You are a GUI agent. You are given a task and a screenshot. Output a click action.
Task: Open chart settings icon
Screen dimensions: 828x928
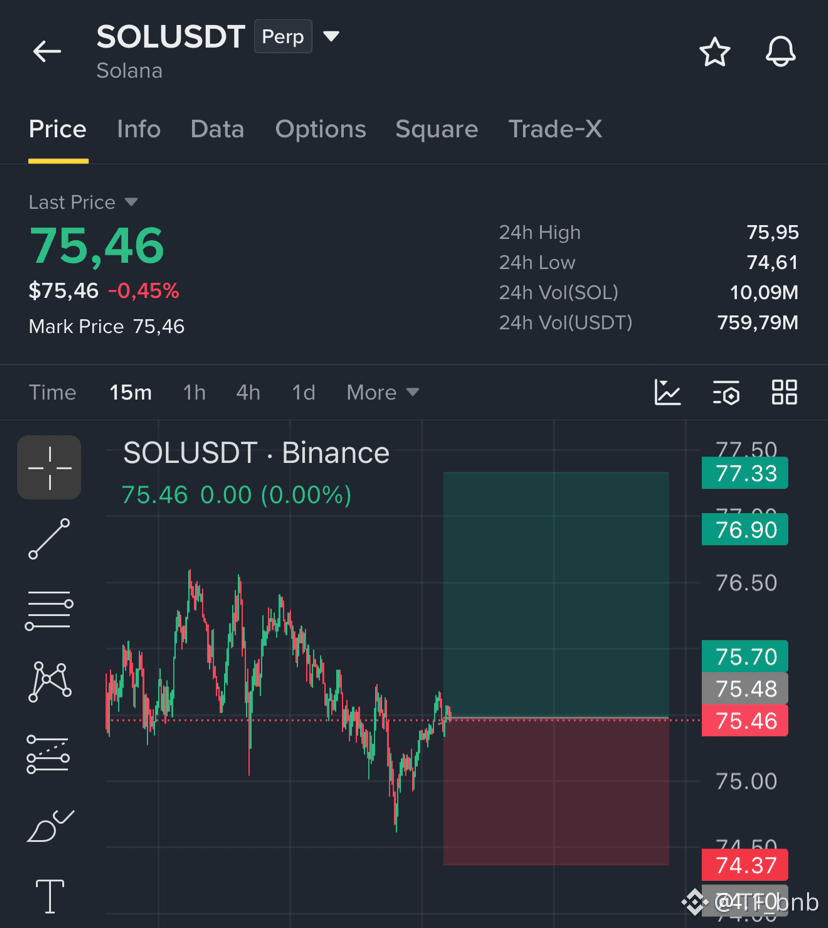point(726,392)
